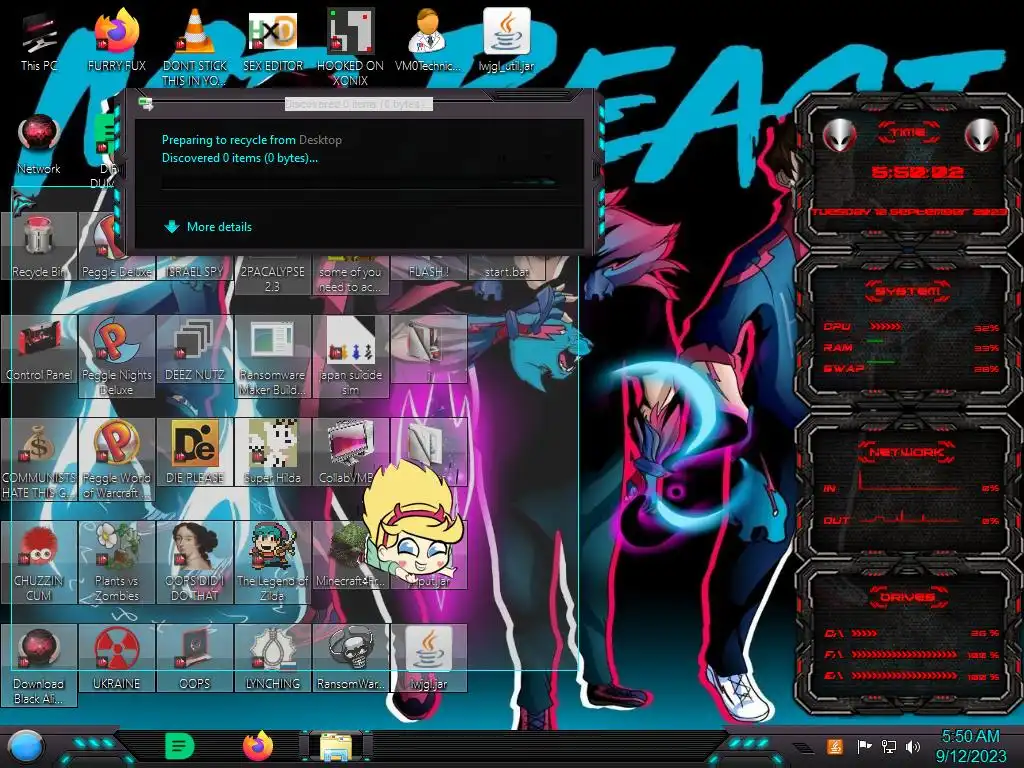The width and height of the screenshot is (1024, 768).
Task: Open the taskbar clock showing 5:50 AM
Action: pyautogui.click(x=970, y=746)
